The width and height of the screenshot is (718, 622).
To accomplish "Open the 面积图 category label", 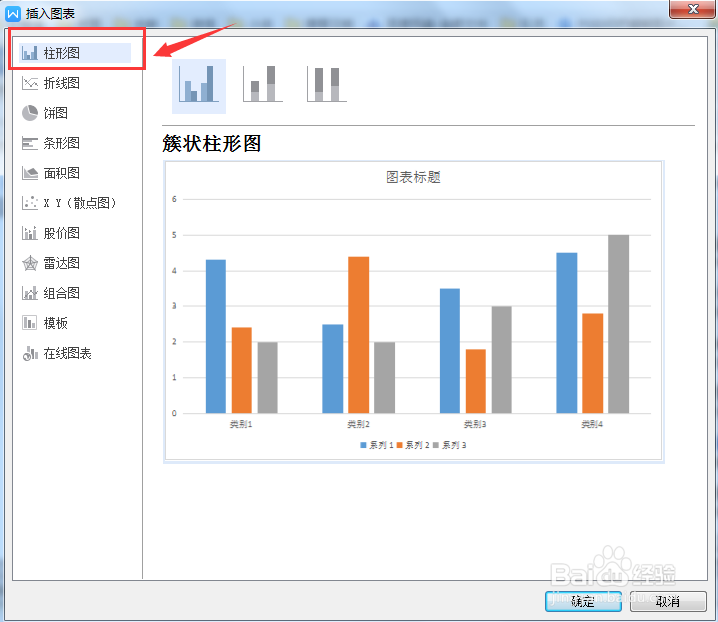I will coord(62,173).
